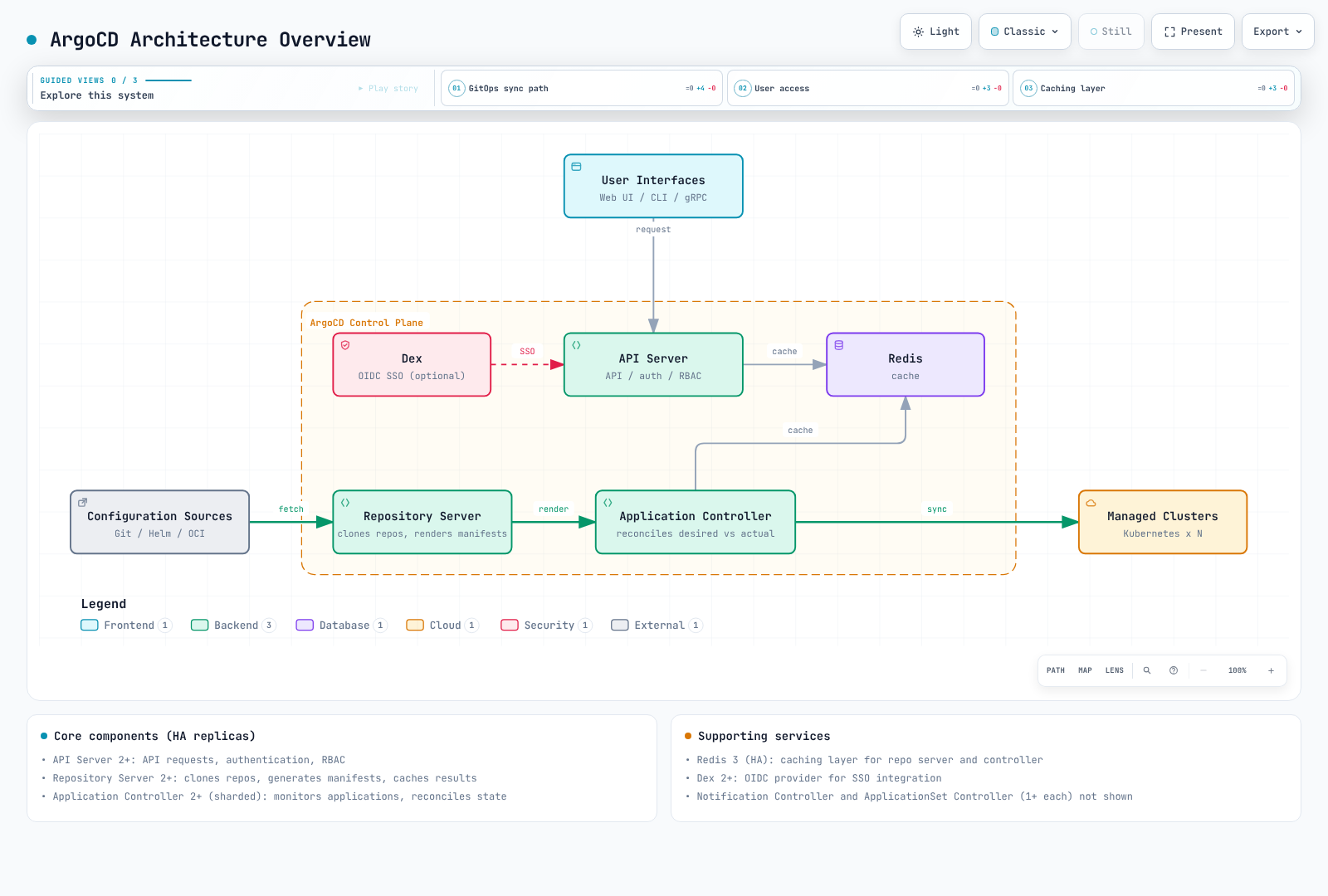
Task: Click the 'render' edge label
Action: point(554,509)
